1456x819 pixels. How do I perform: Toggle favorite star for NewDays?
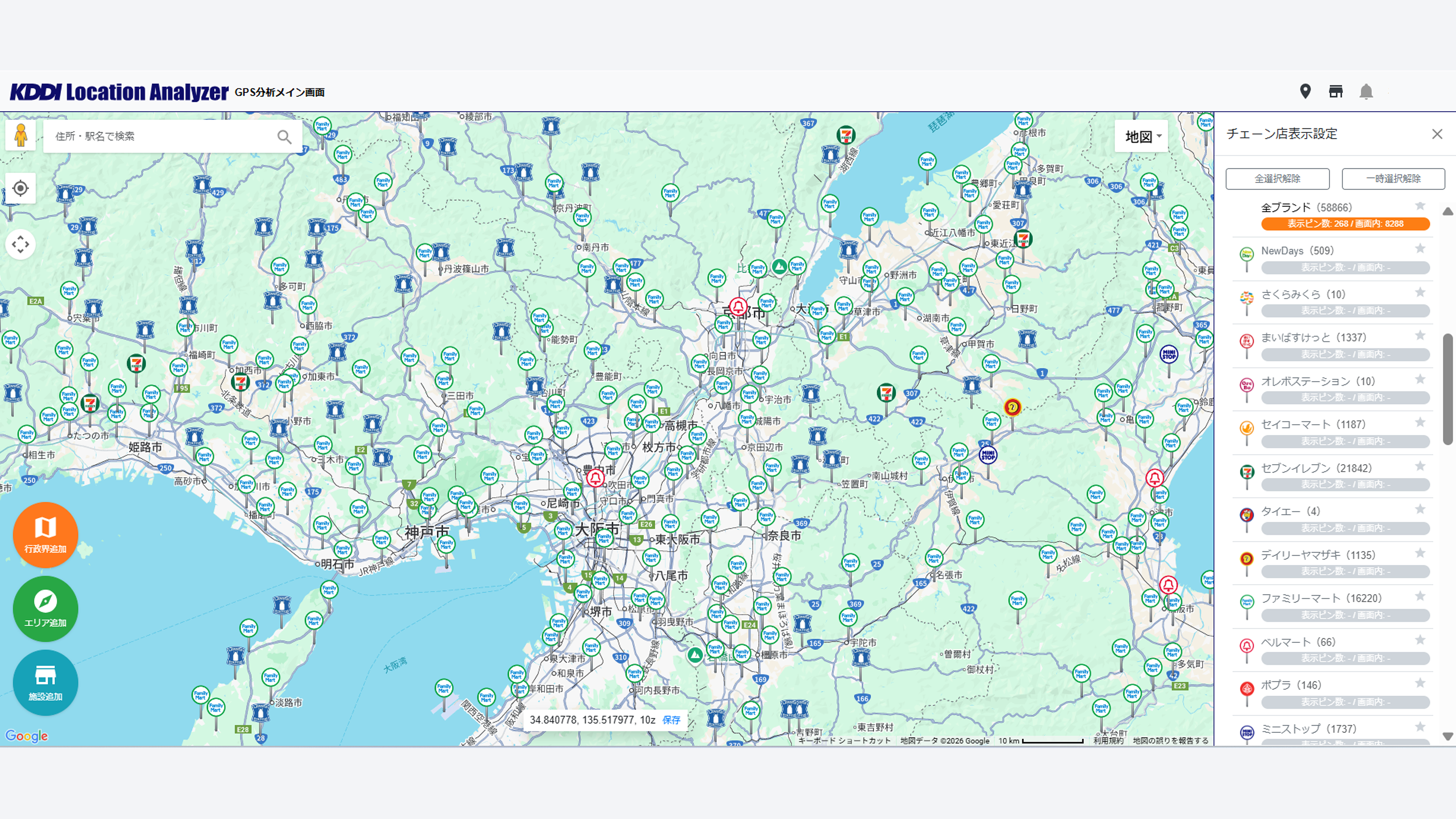coord(1420,249)
